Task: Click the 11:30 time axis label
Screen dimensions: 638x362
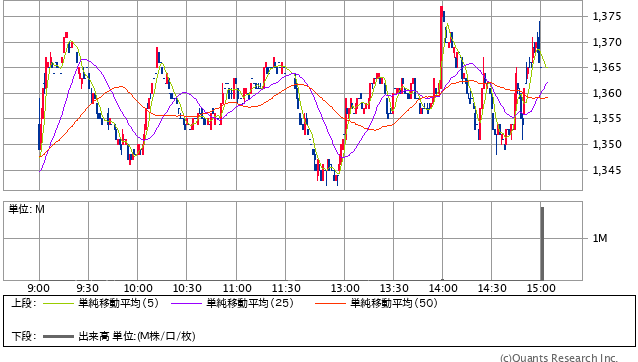Action: (286, 288)
